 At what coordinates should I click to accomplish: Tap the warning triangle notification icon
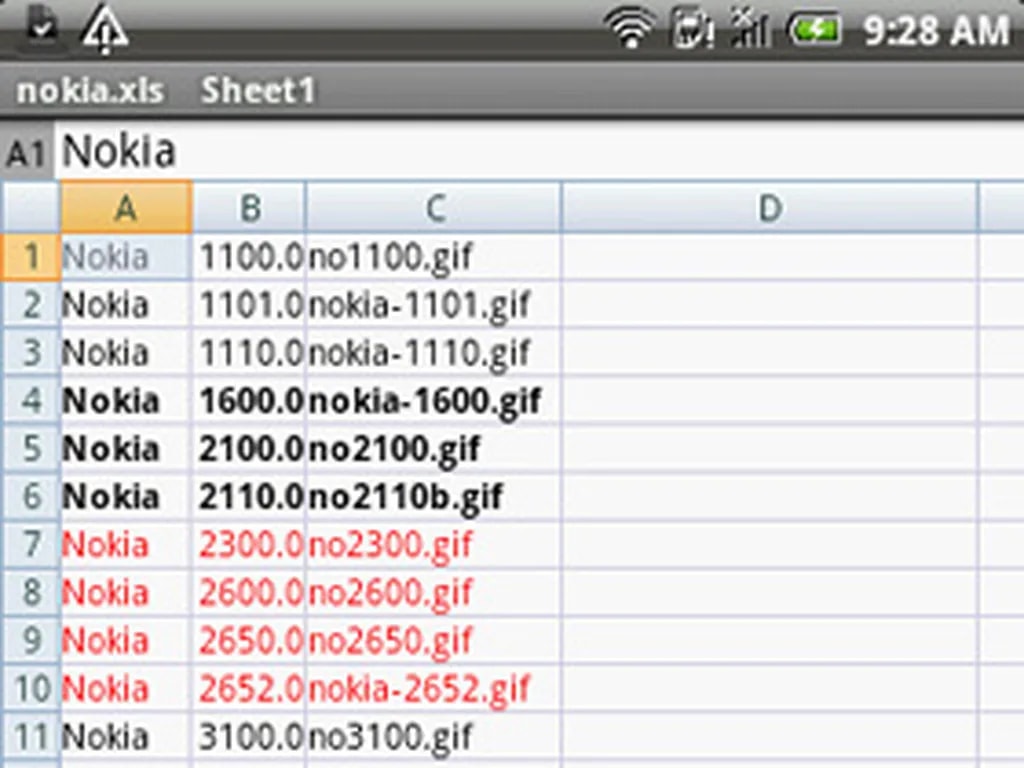click(x=104, y=28)
